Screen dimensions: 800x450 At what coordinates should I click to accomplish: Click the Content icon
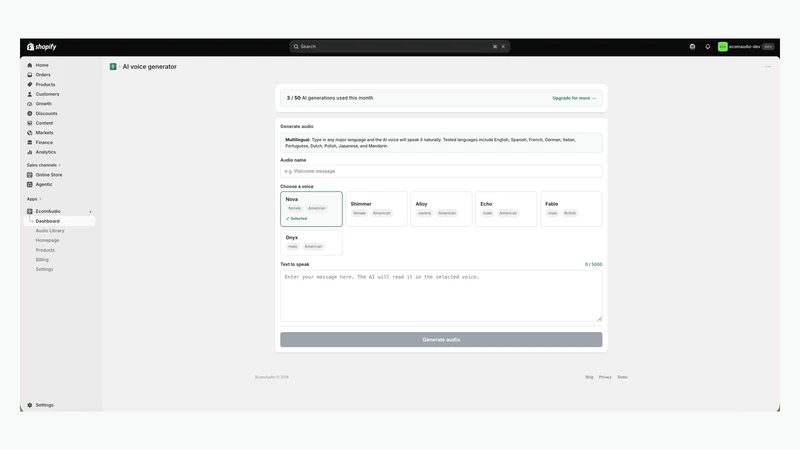click(x=30, y=123)
